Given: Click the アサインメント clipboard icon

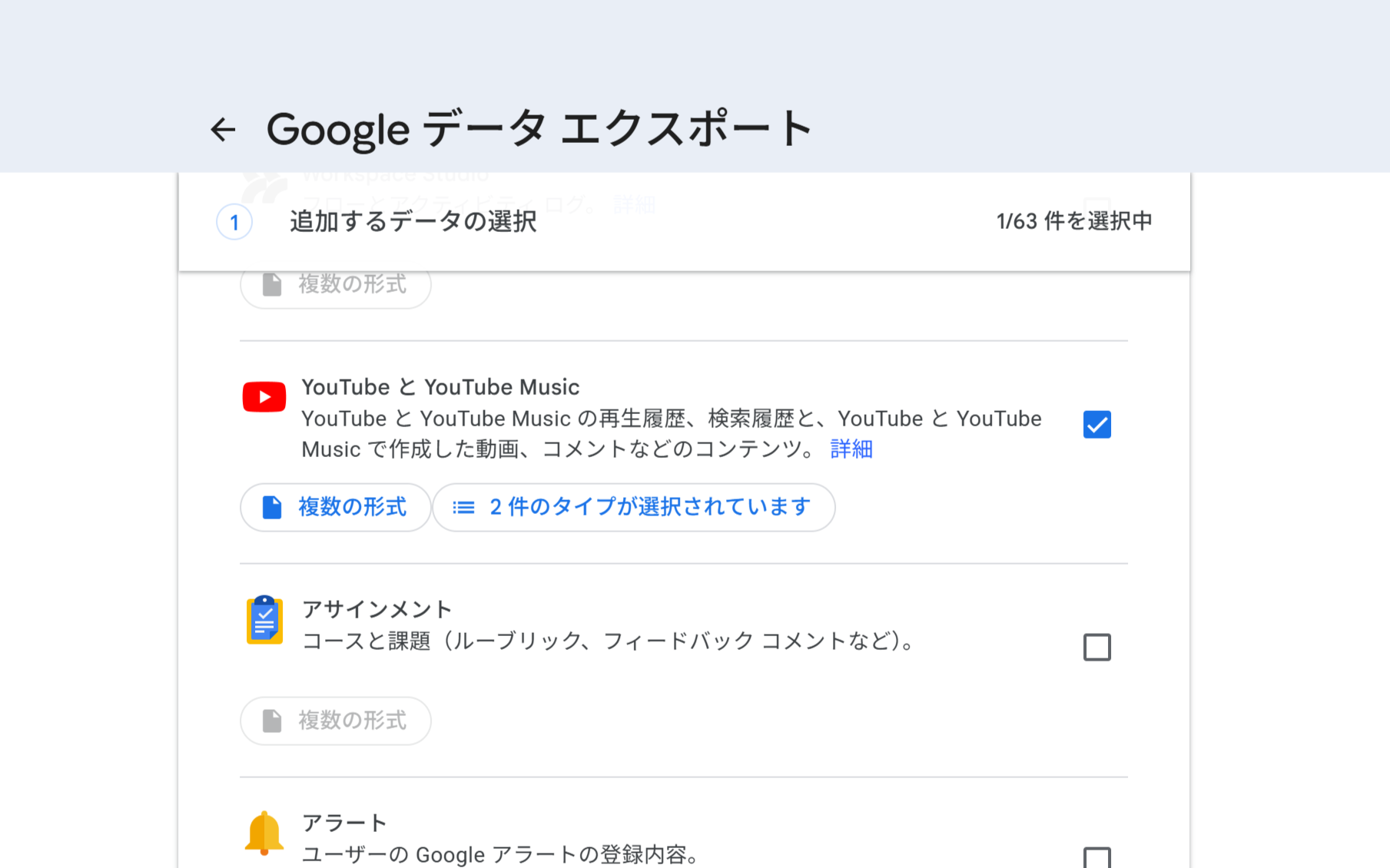Looking at the screenshot, I should pos(264,621).
